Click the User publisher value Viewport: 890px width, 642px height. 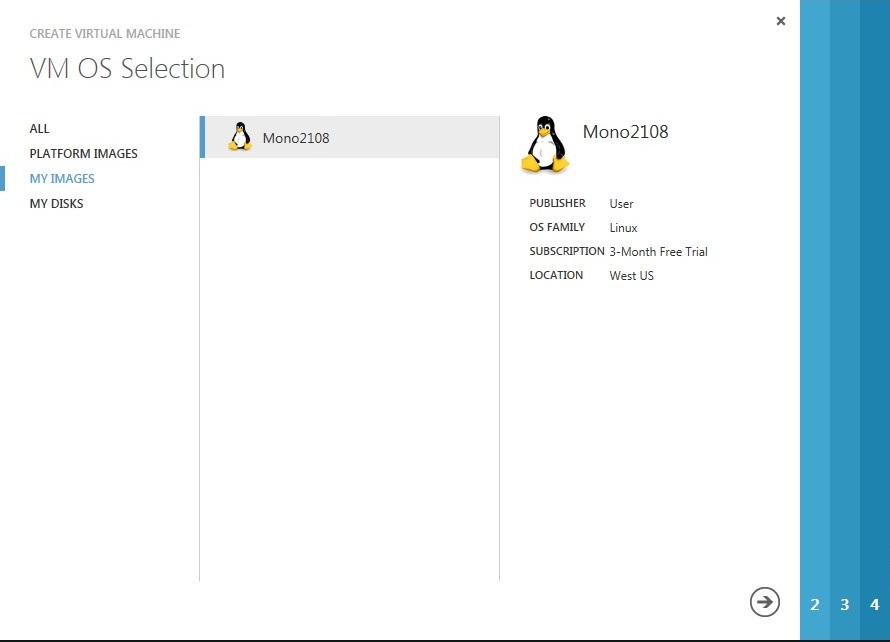point(621,204)
